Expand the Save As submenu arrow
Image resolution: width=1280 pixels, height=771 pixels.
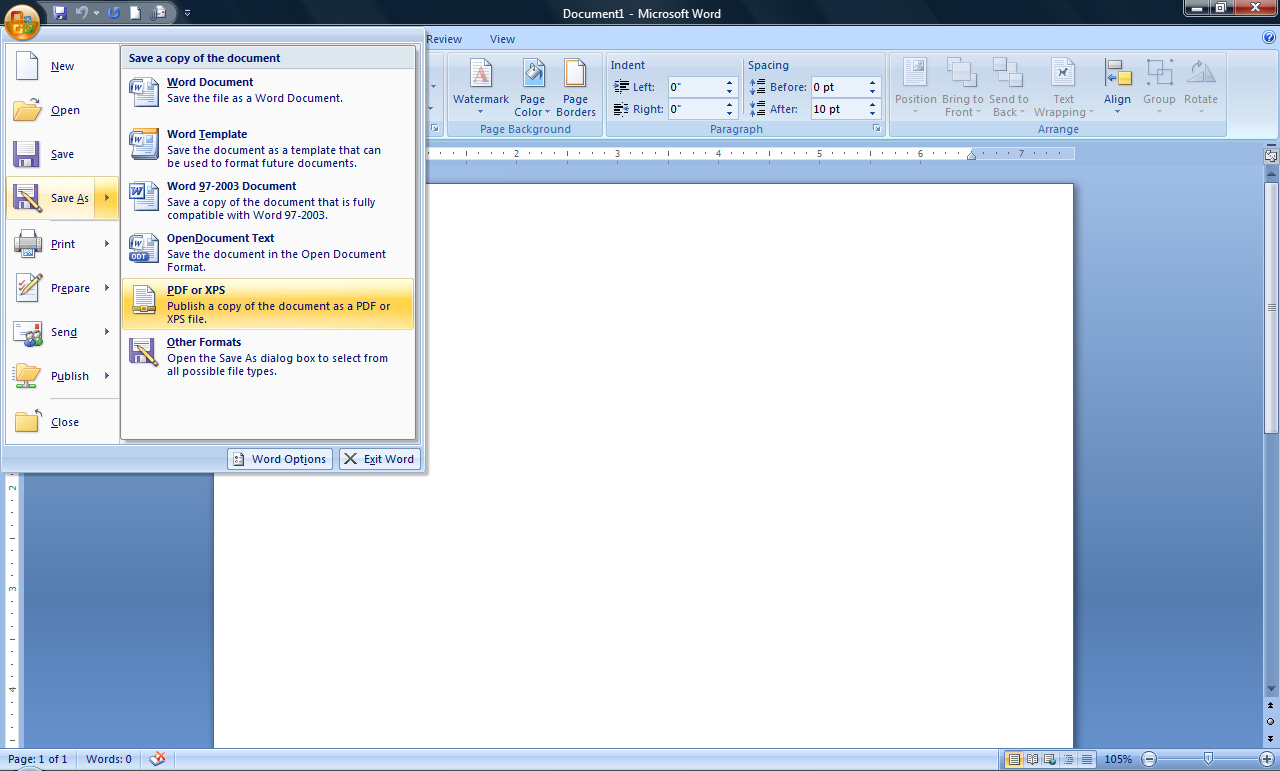[x=107, y=198]
